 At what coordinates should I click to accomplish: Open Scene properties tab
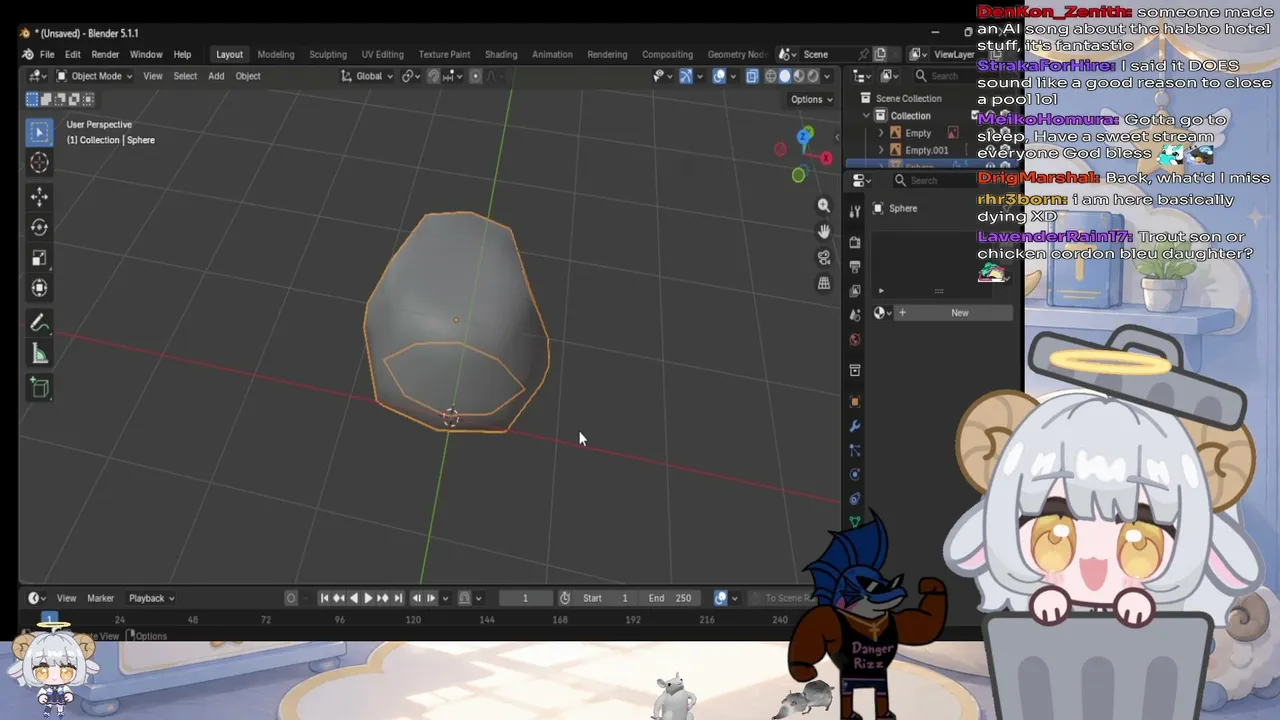coord(855,315)
